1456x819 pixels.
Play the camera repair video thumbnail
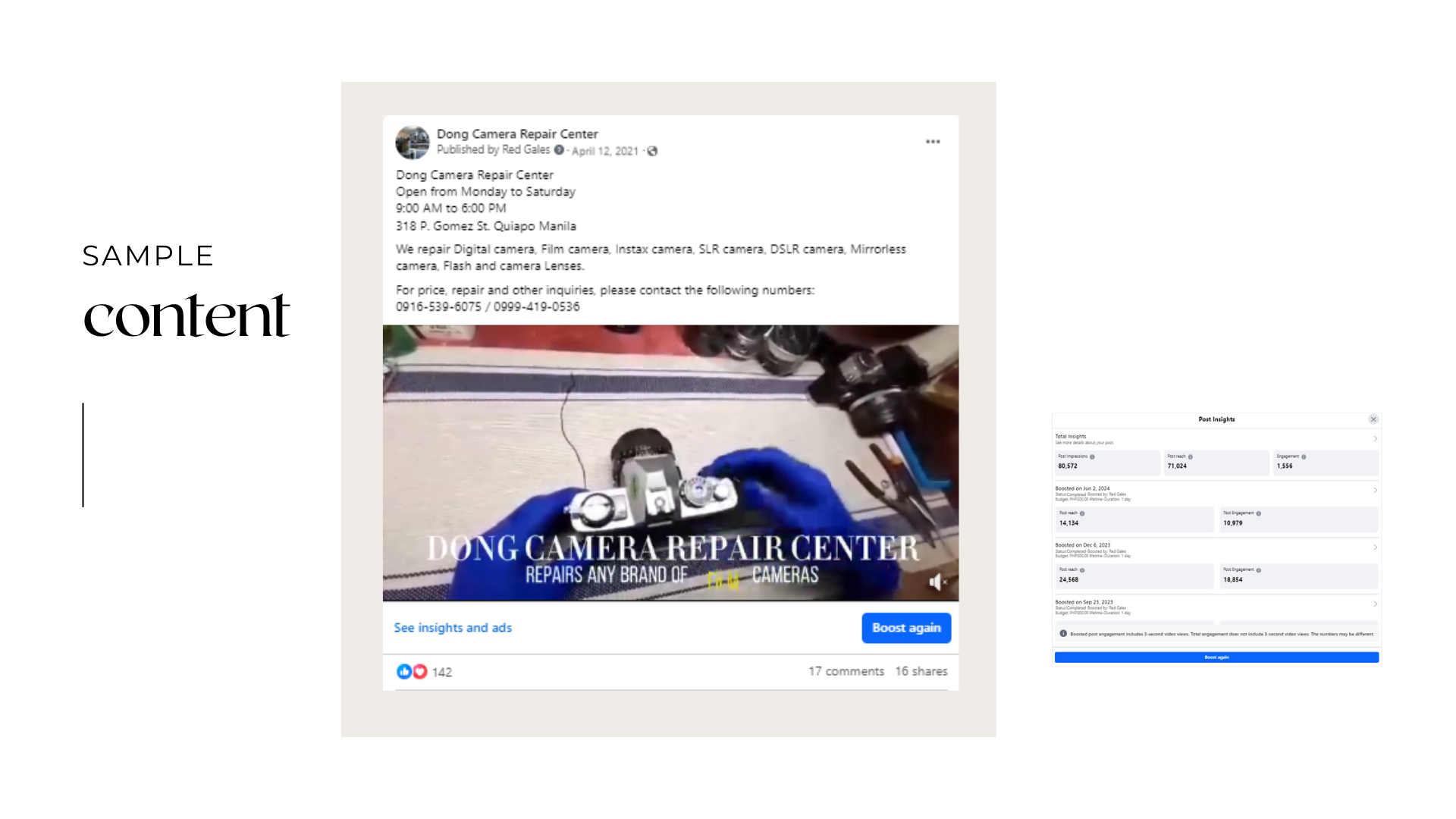pyautogui.click(x=670, y=463)
